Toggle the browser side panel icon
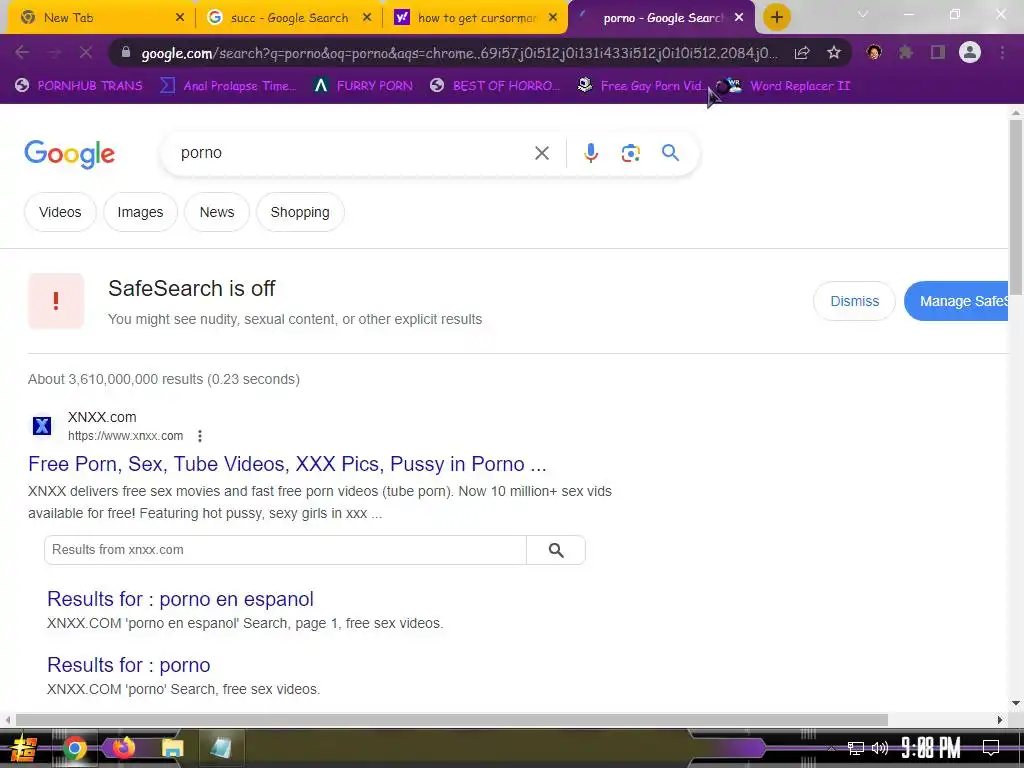 (938, 52)
